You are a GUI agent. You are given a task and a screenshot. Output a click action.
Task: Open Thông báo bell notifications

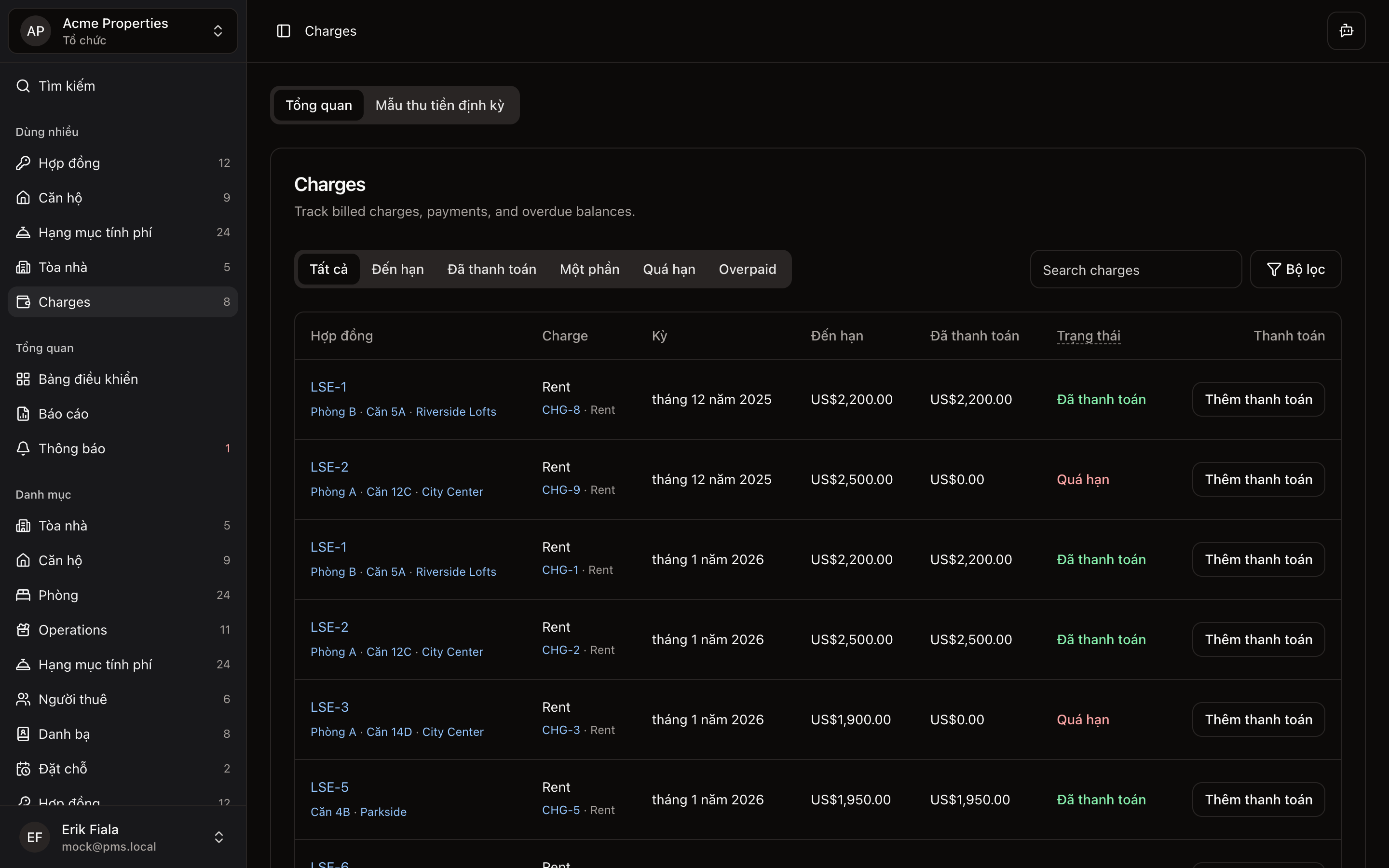pos(23,448)
